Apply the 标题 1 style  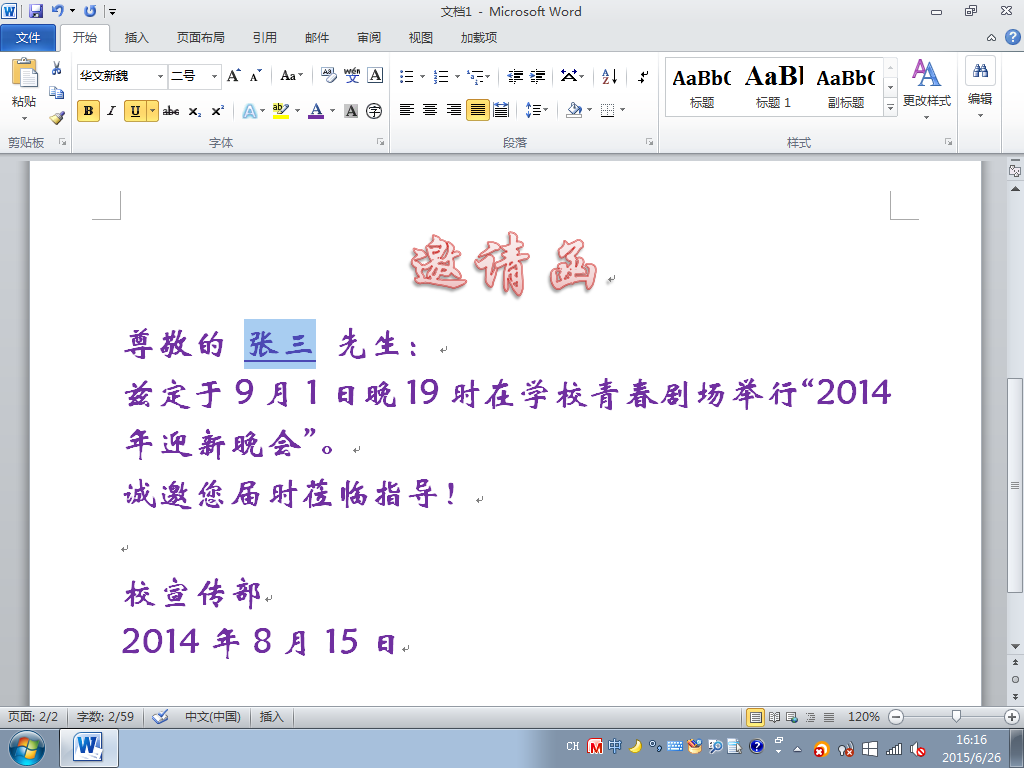point(773,87)
